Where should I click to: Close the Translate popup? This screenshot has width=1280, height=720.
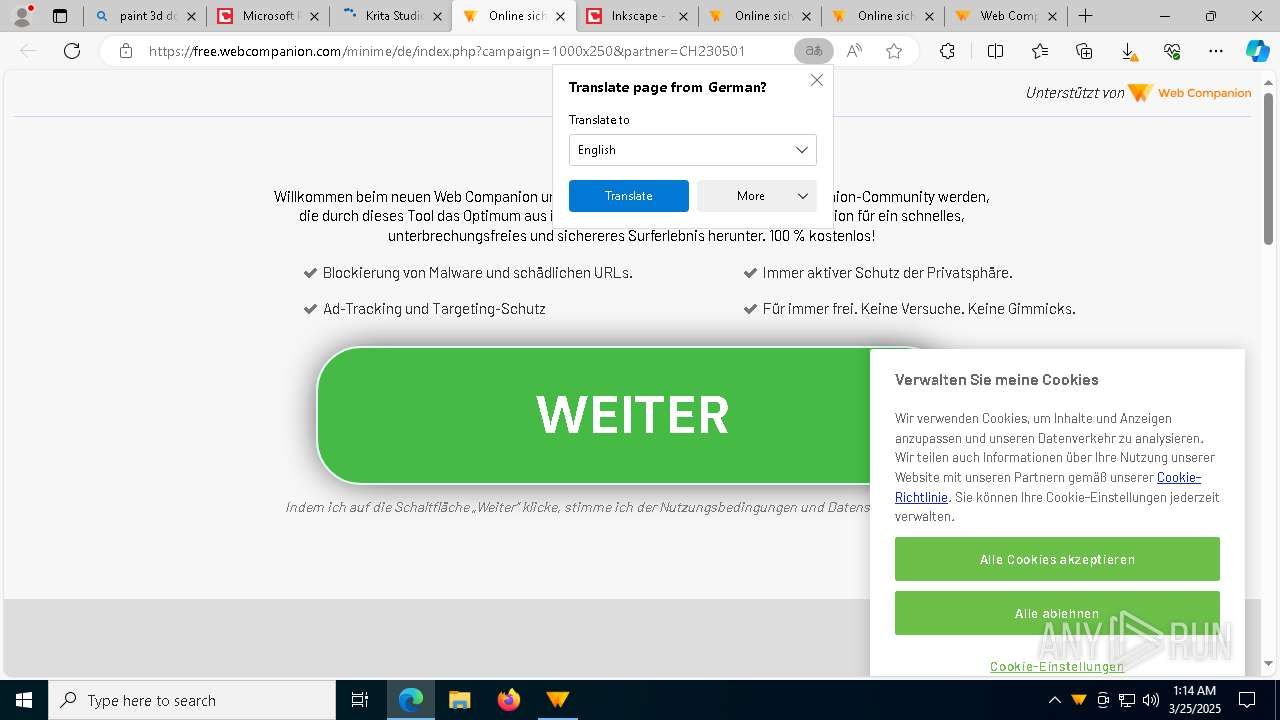[817, 80]
